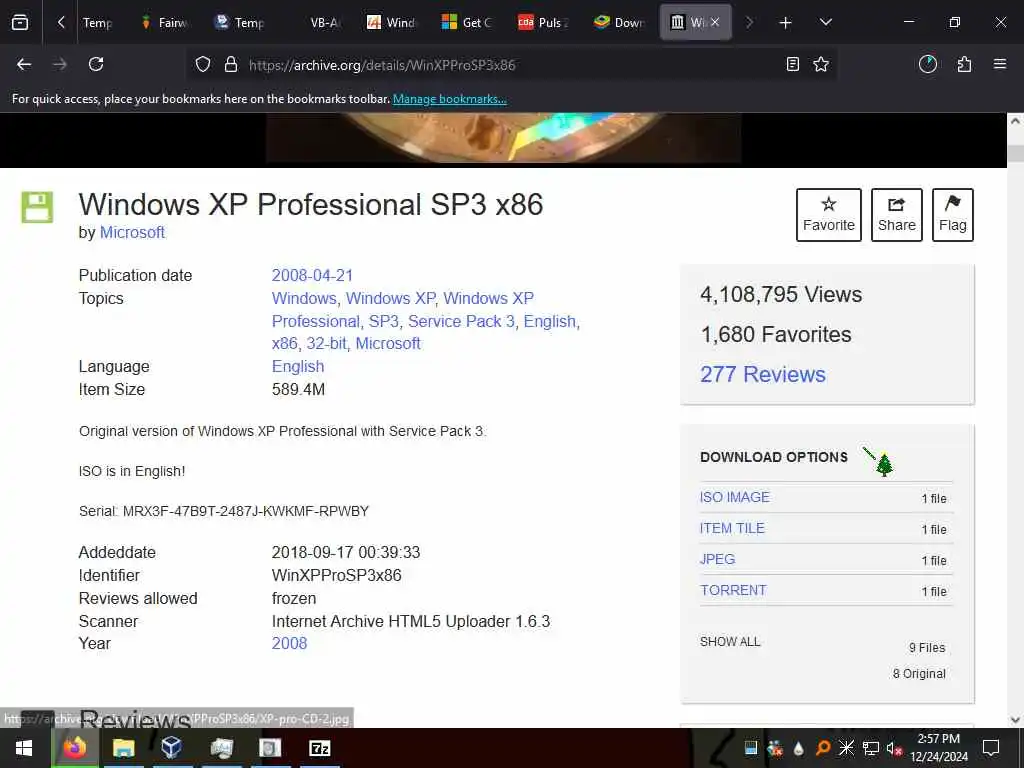Open VirtualBox from the taskbar

(172, 748)
